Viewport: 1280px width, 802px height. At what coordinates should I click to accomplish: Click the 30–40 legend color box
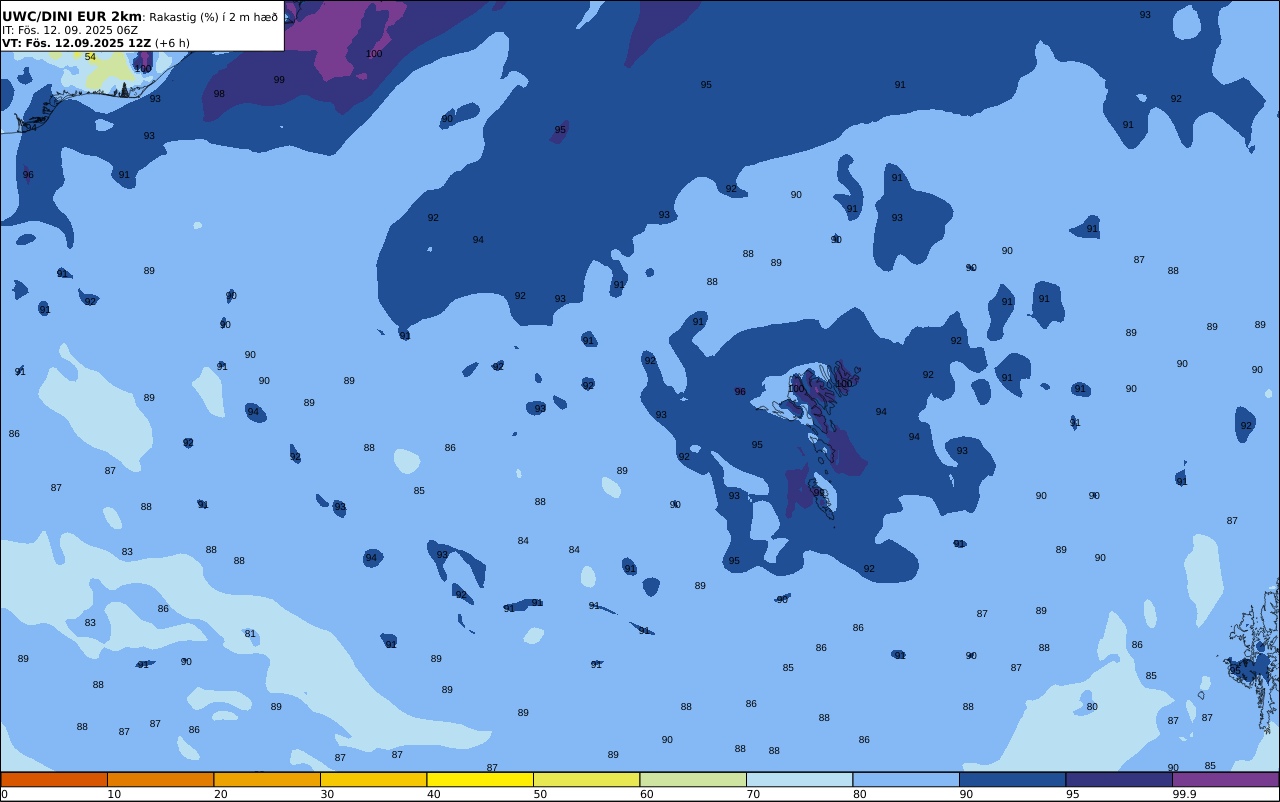pyautogui.click(x=373, y=779)
